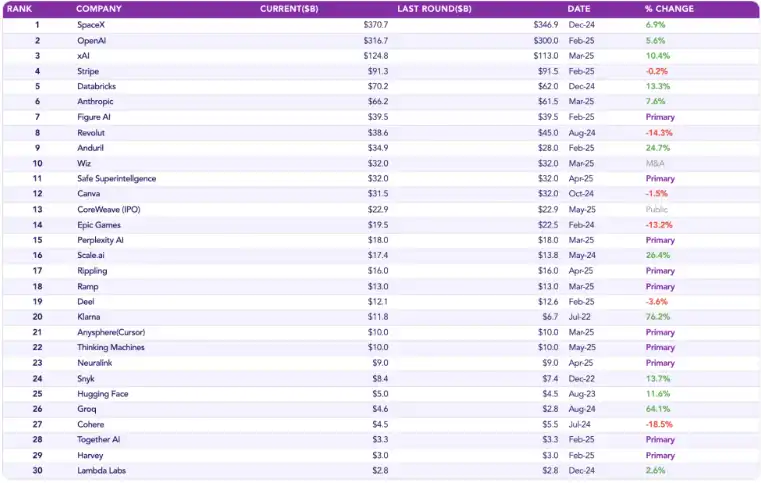
Task: Click the CURRENT($B) column header
Action: [290, 9]
